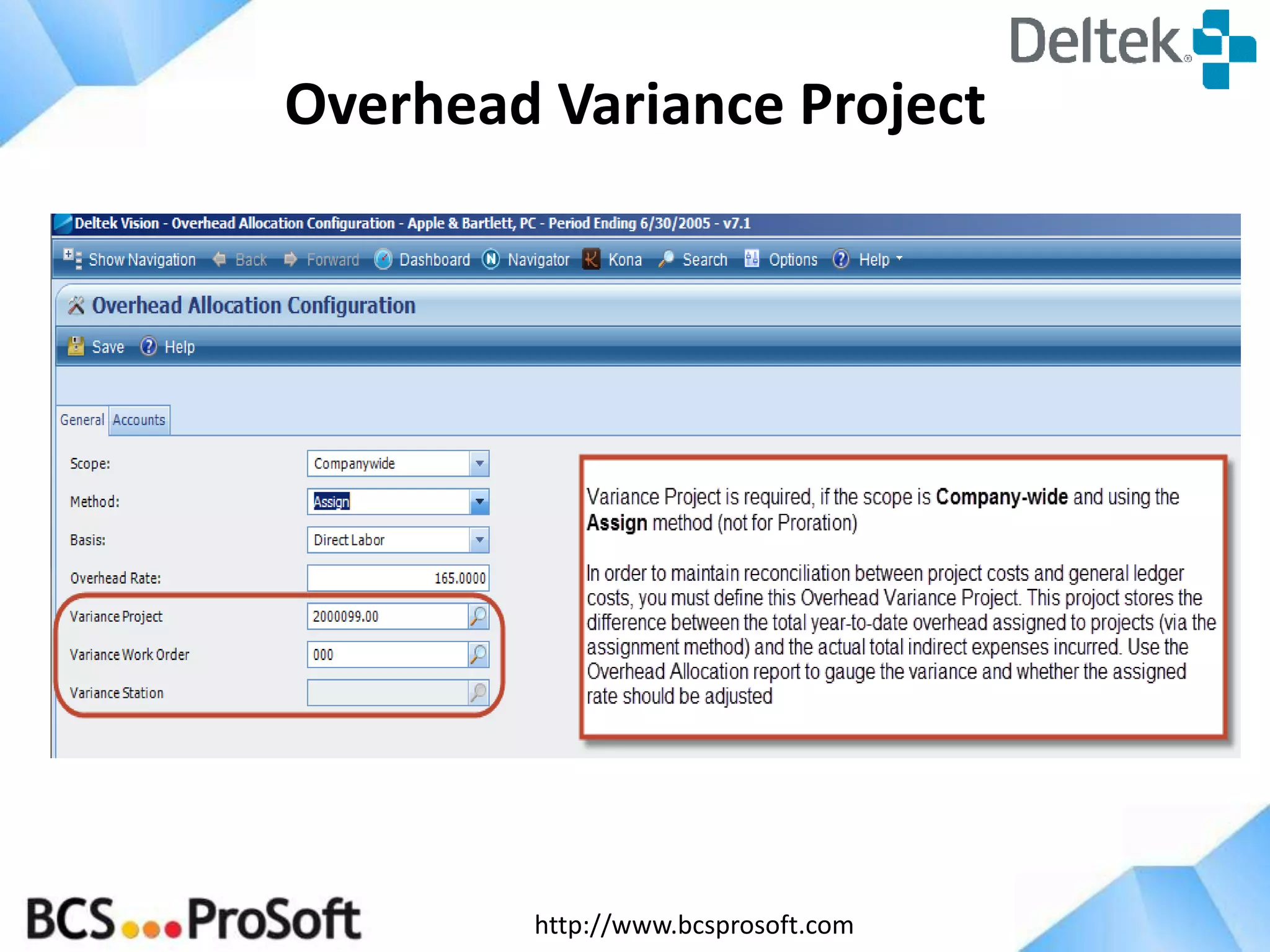Open the bcsprosoft.com link

[694, 925]
